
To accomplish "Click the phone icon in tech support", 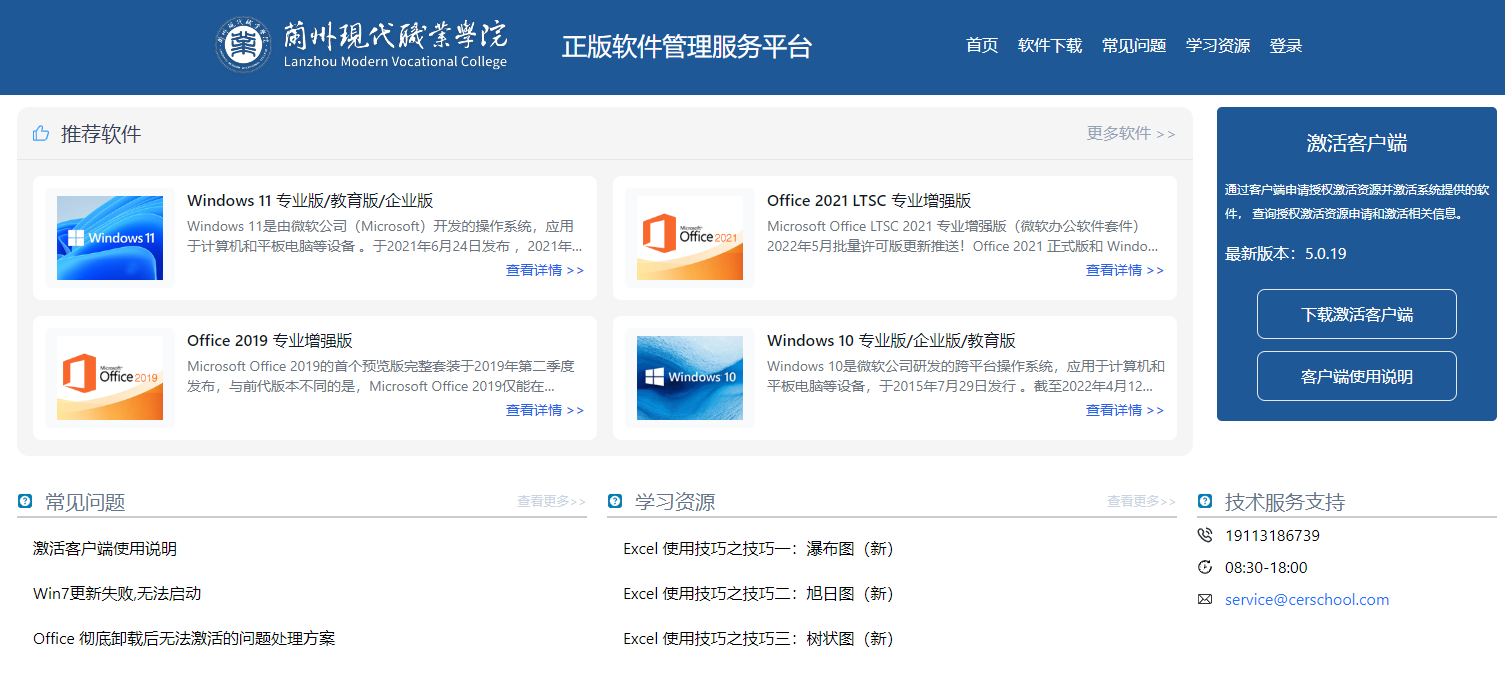I will click(1205, 536).
